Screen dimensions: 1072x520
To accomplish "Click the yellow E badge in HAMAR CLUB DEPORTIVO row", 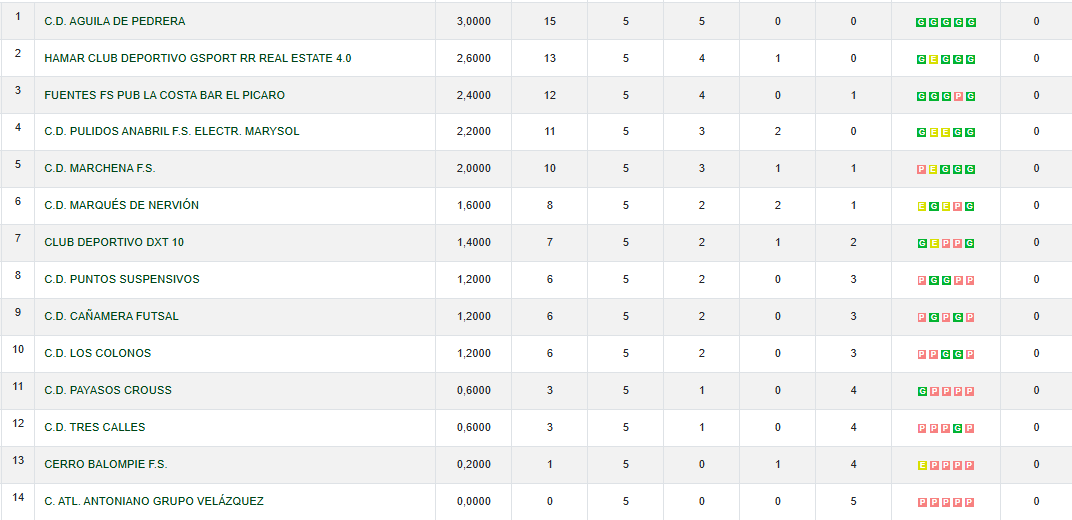I will 933,59.
